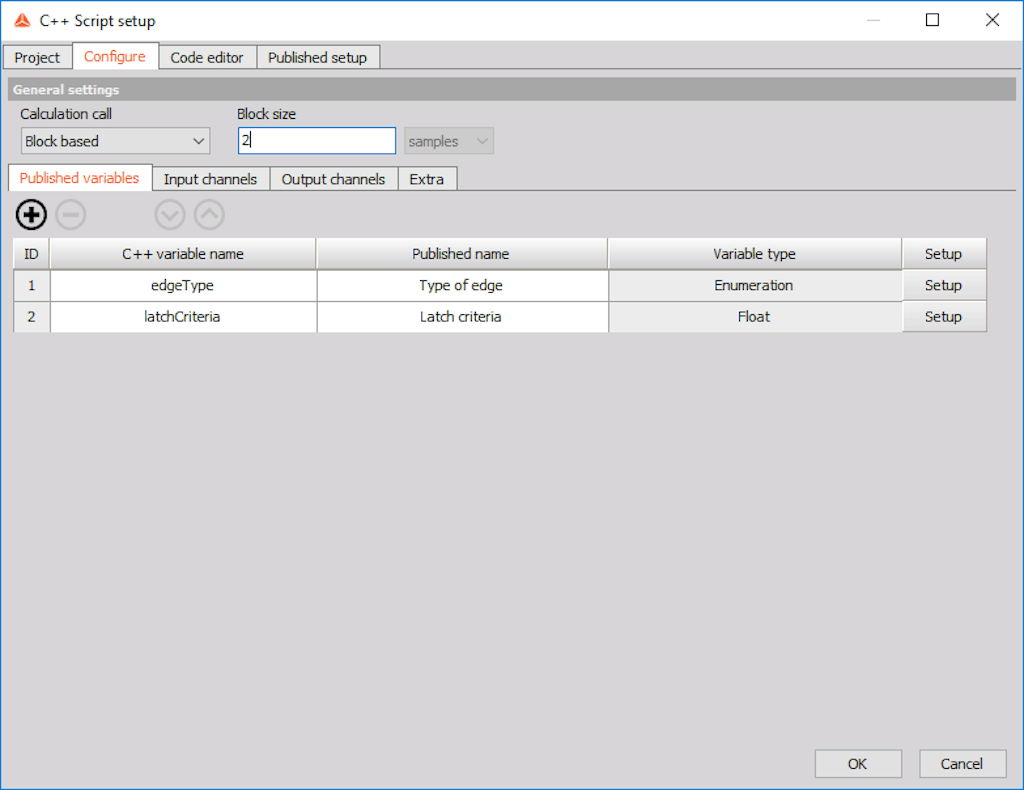Screen dimensions: 1024x790
Task: Show the Extra sub-tab
Action: click(x=426, y=179)
